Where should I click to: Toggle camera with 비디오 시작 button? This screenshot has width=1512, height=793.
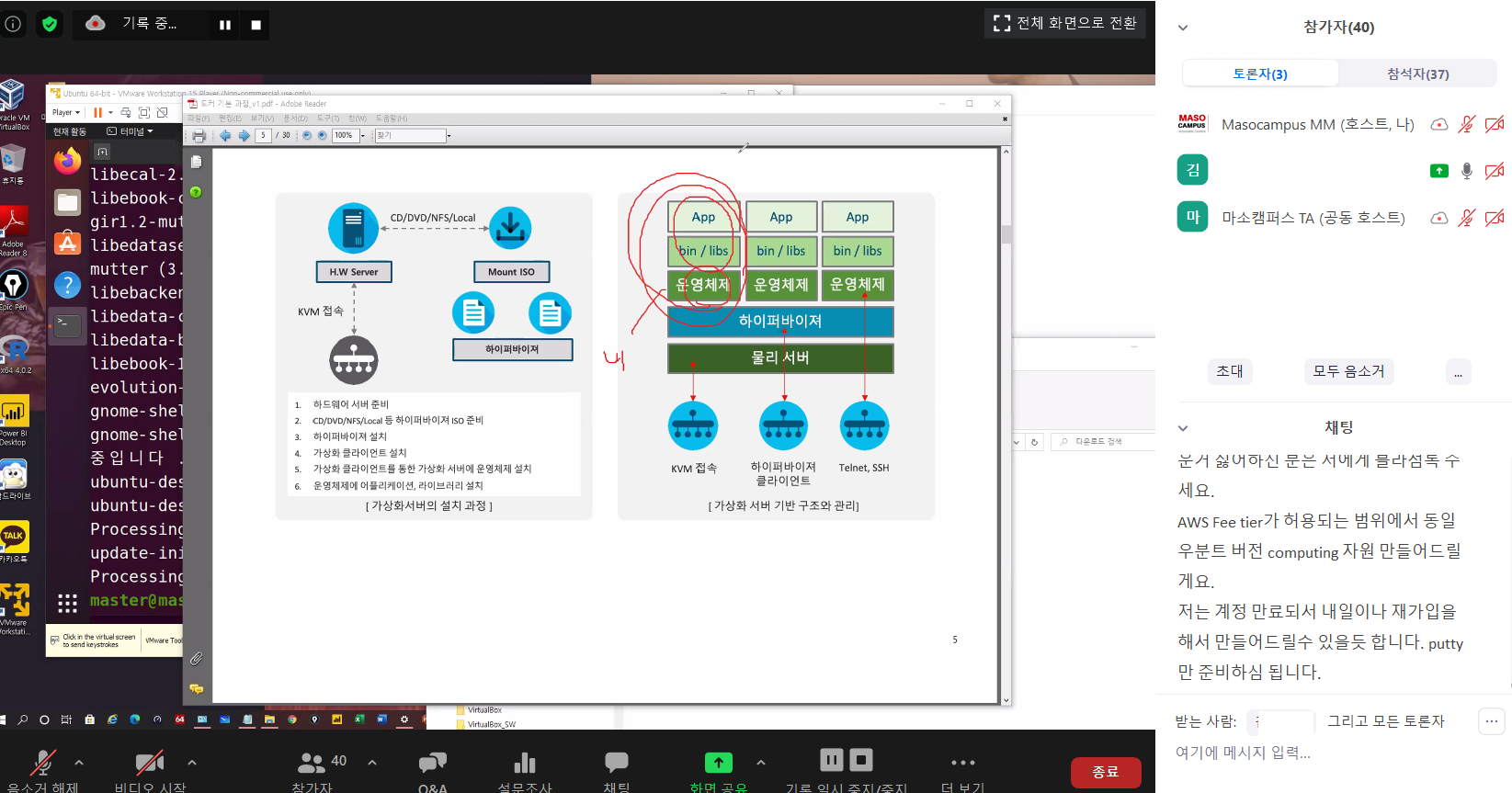click(149, 764)
